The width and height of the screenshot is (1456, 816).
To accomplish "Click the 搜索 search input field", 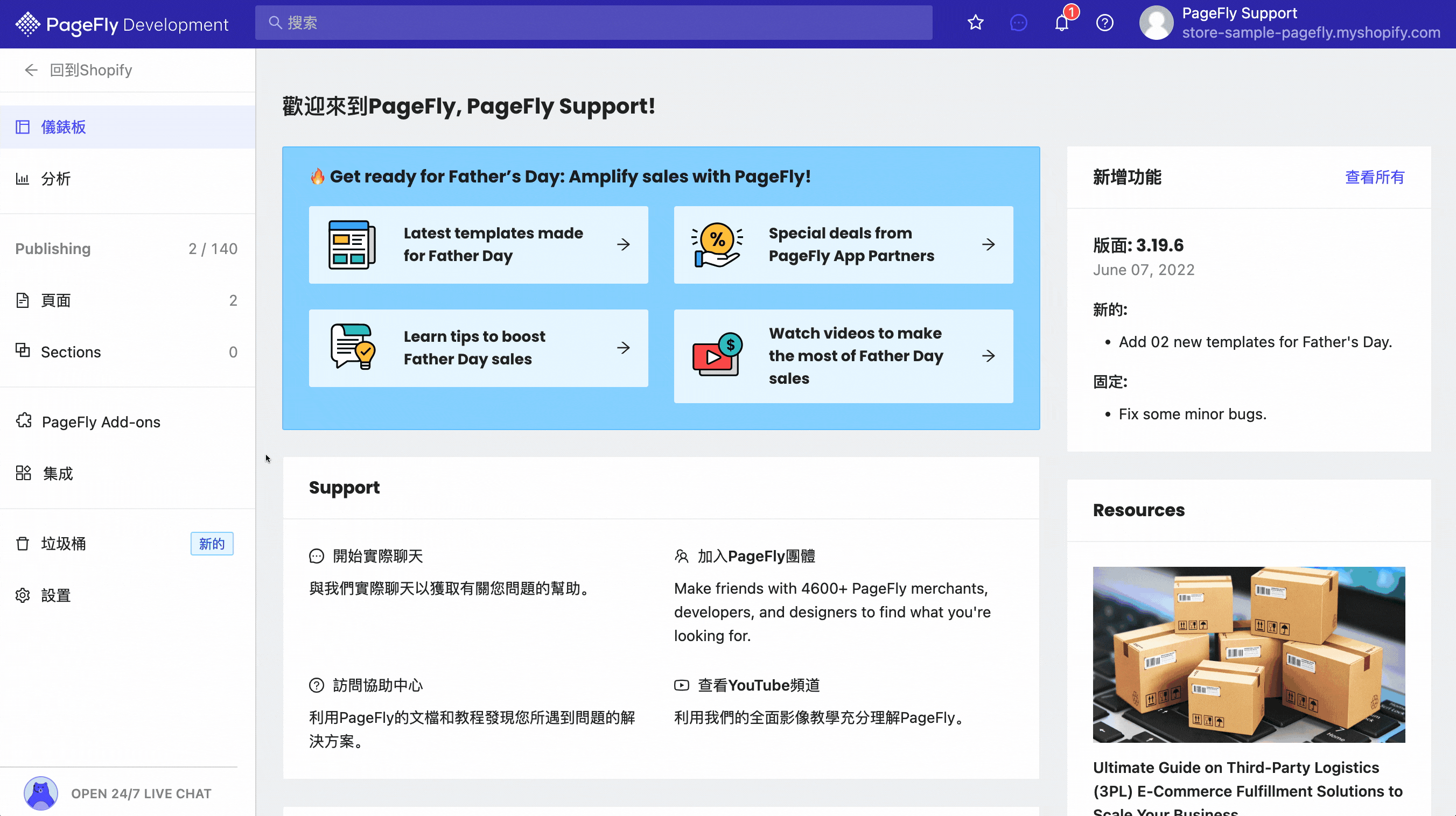I will click(593, 23).
